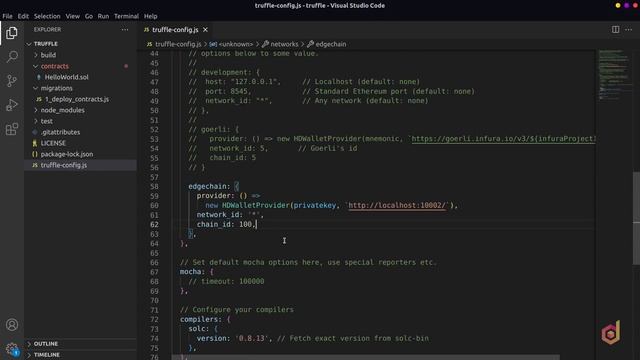
Task: Click the networks breadcrumb
Action: (x=284, y=44)
